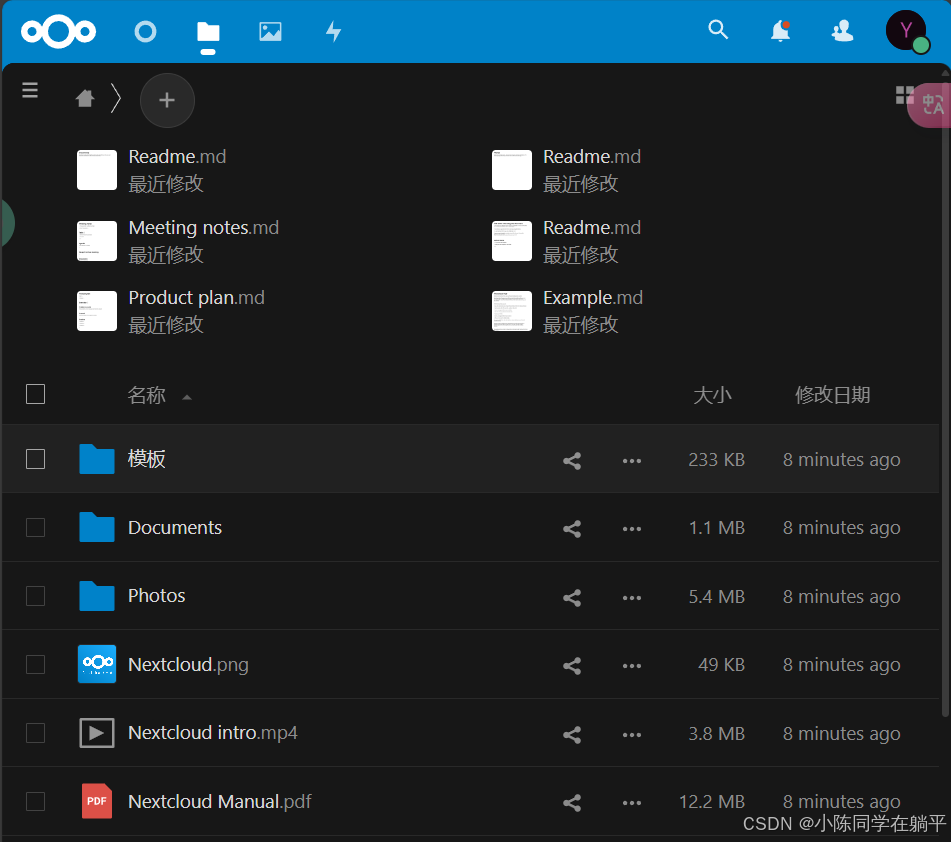Viewport: 951px width, 842px height.
Task: Share Nextcloud Manual.pdf
Action: click(572, 803)
